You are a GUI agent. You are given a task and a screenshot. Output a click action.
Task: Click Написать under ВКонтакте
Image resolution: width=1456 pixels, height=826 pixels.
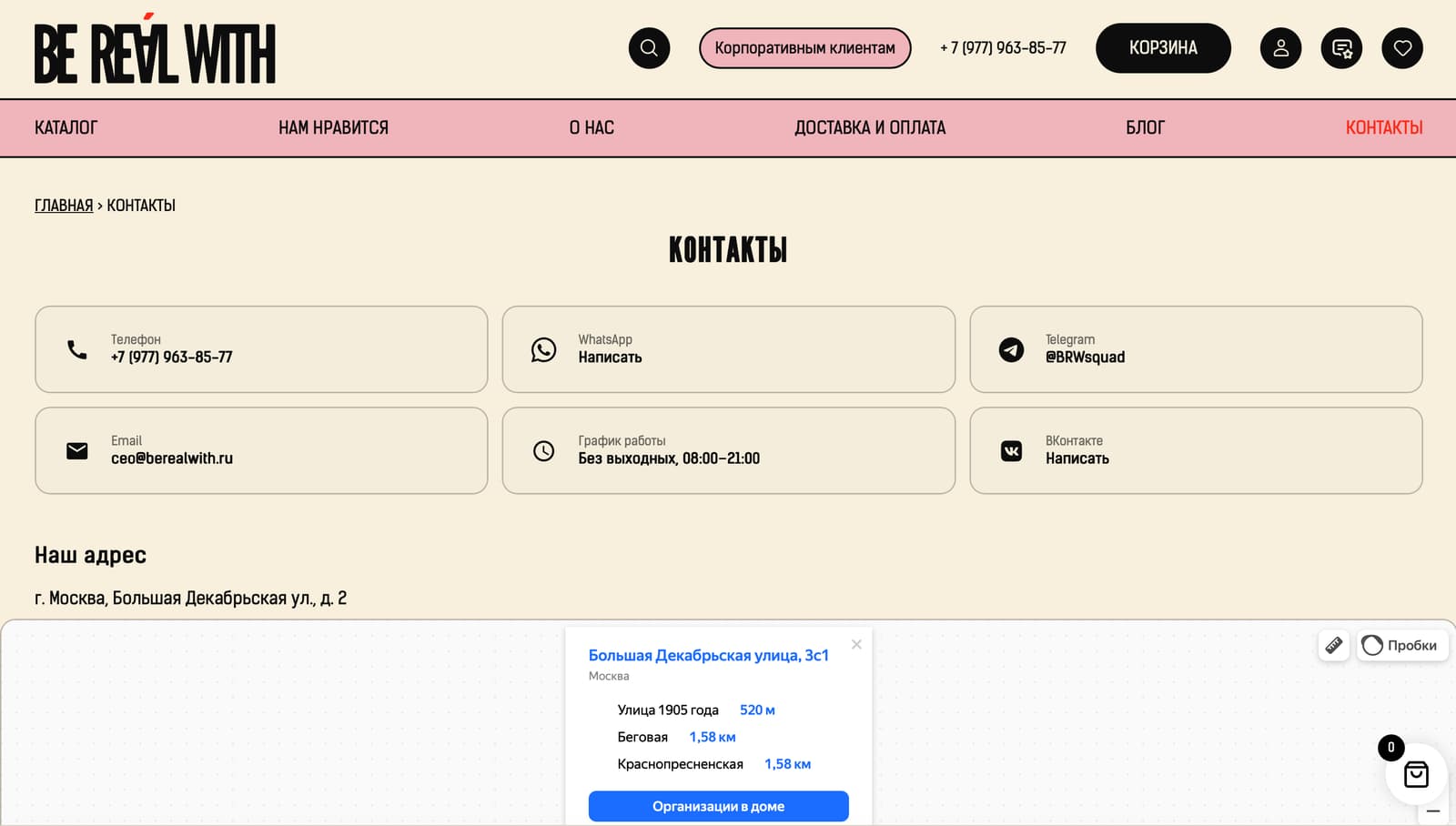1077,458
